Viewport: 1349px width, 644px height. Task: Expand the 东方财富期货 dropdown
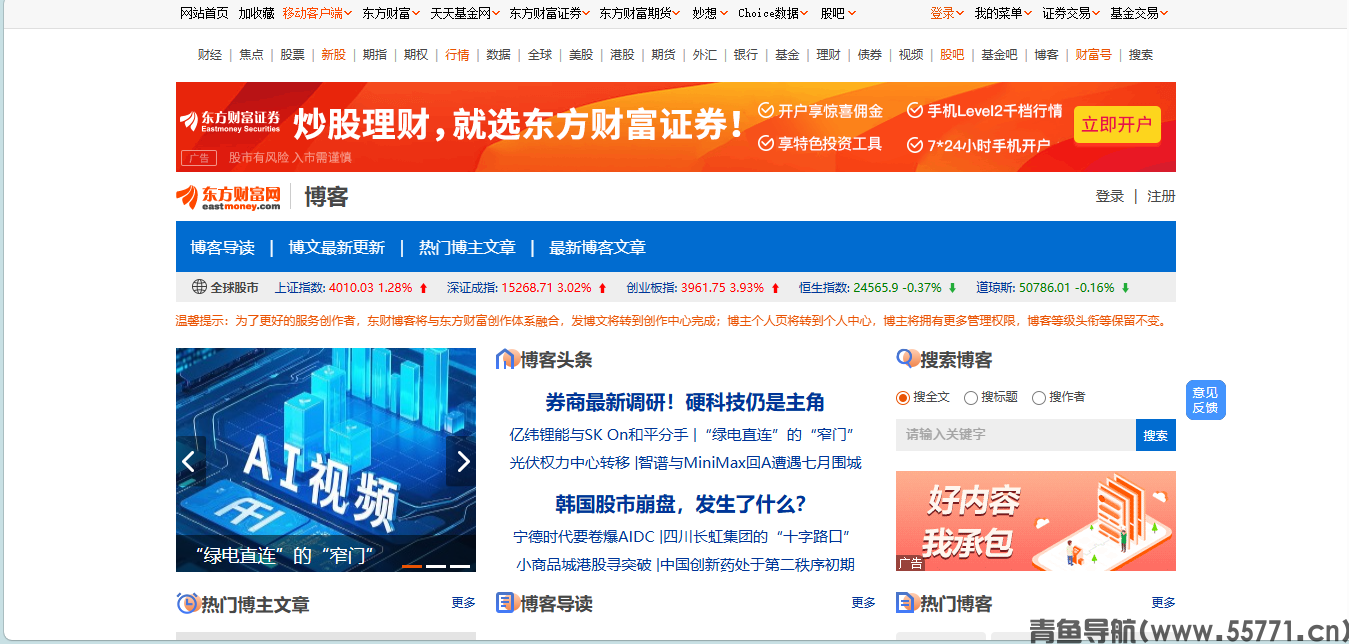point(640,13)
